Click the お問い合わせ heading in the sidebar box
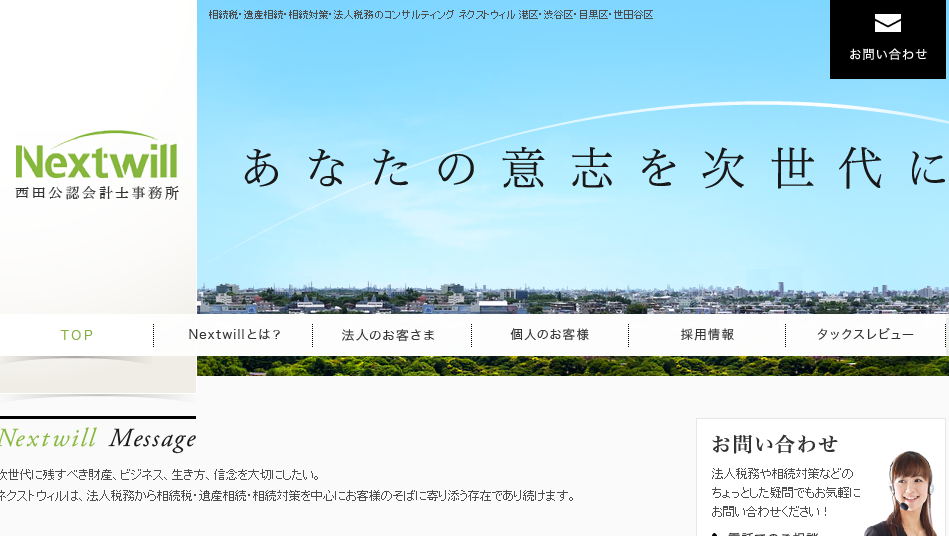 [x=774, y=444]
